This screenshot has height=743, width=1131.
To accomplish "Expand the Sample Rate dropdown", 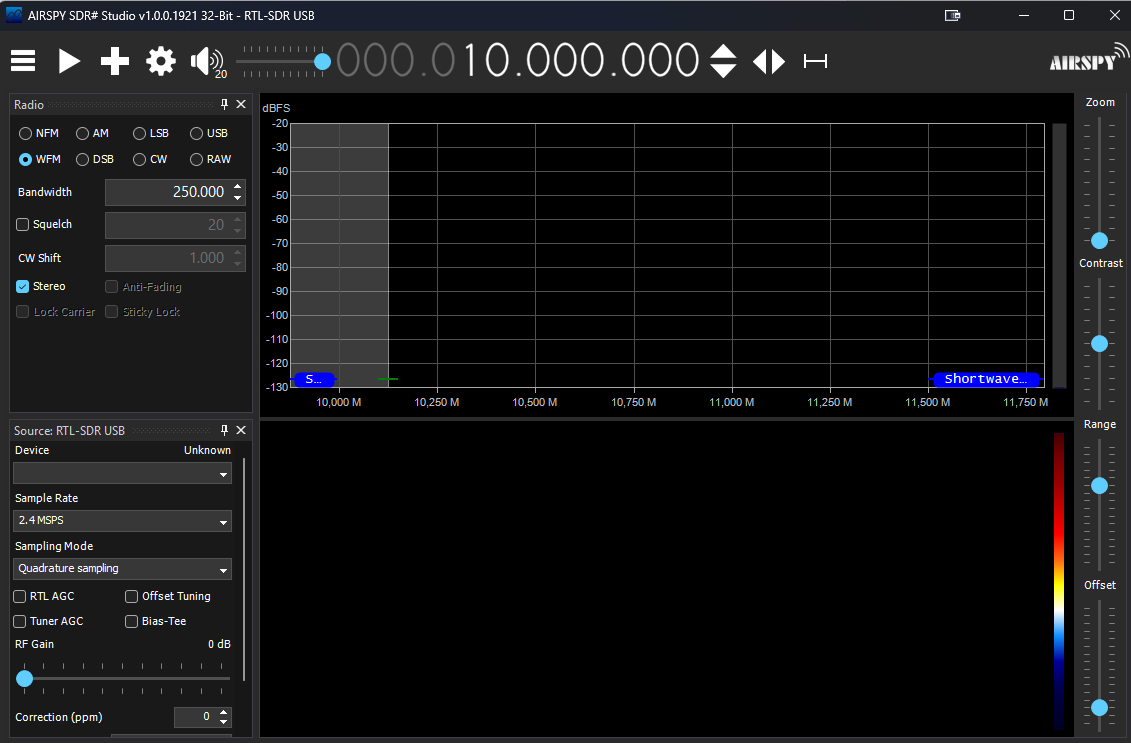I will point(122,521).
